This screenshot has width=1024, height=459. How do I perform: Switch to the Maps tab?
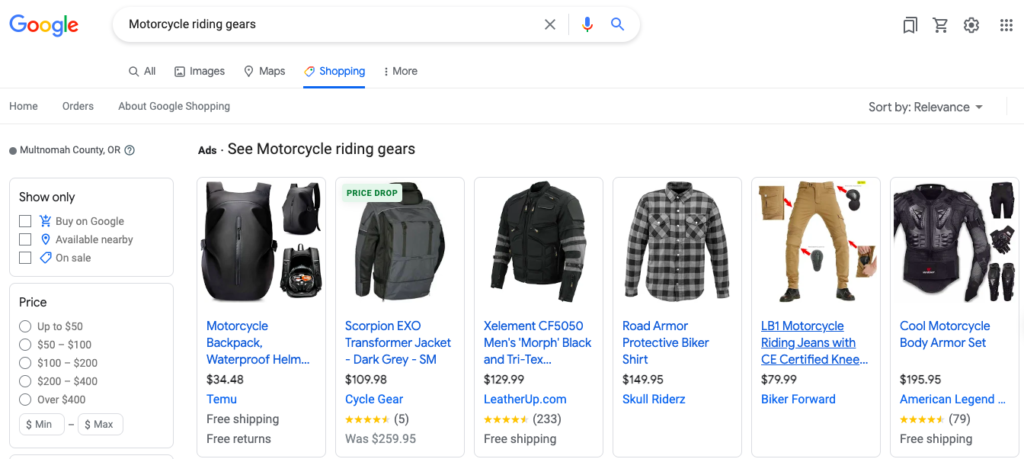point(264,71)
